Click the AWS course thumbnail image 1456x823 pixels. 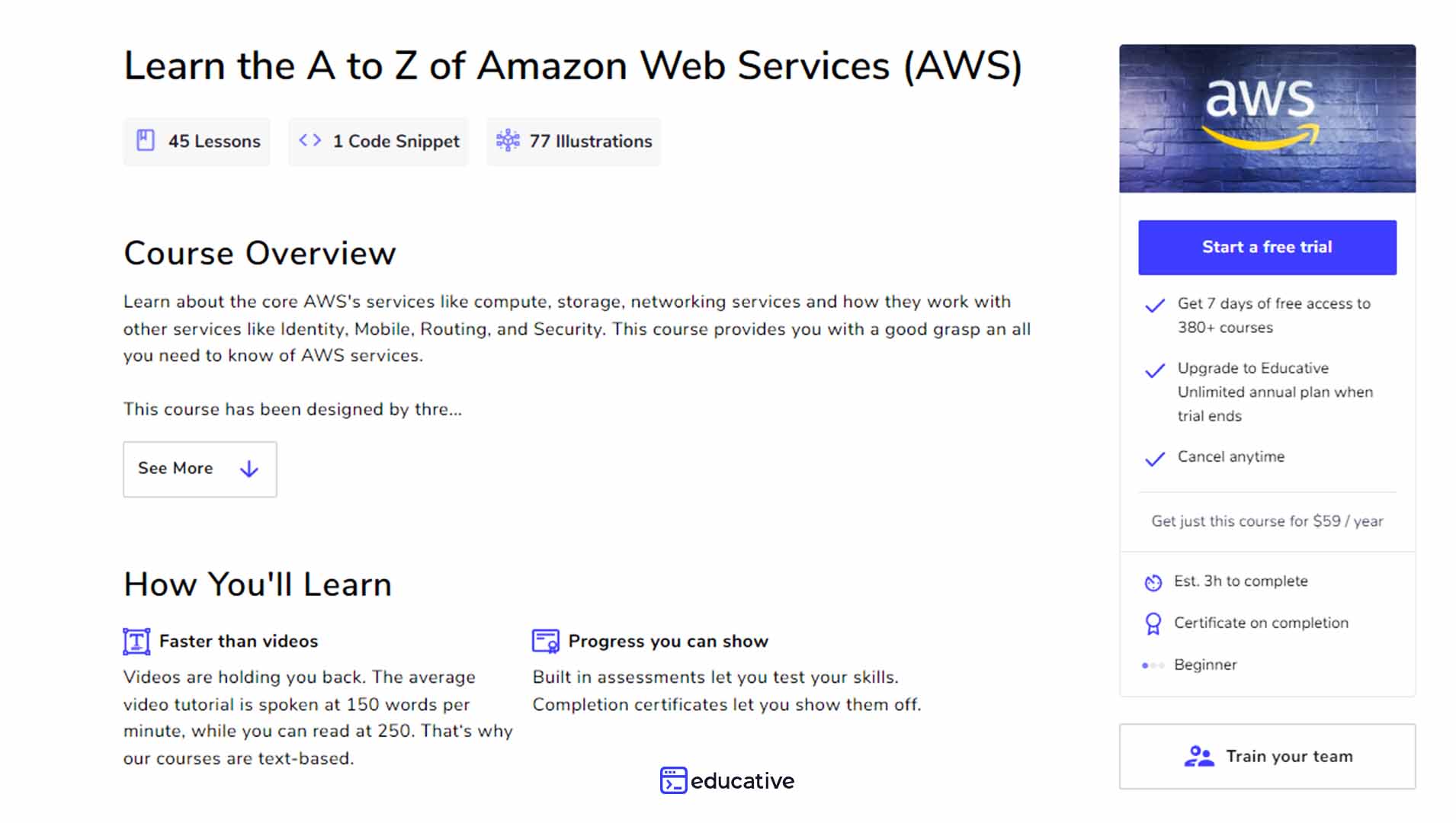(1266, 117)
